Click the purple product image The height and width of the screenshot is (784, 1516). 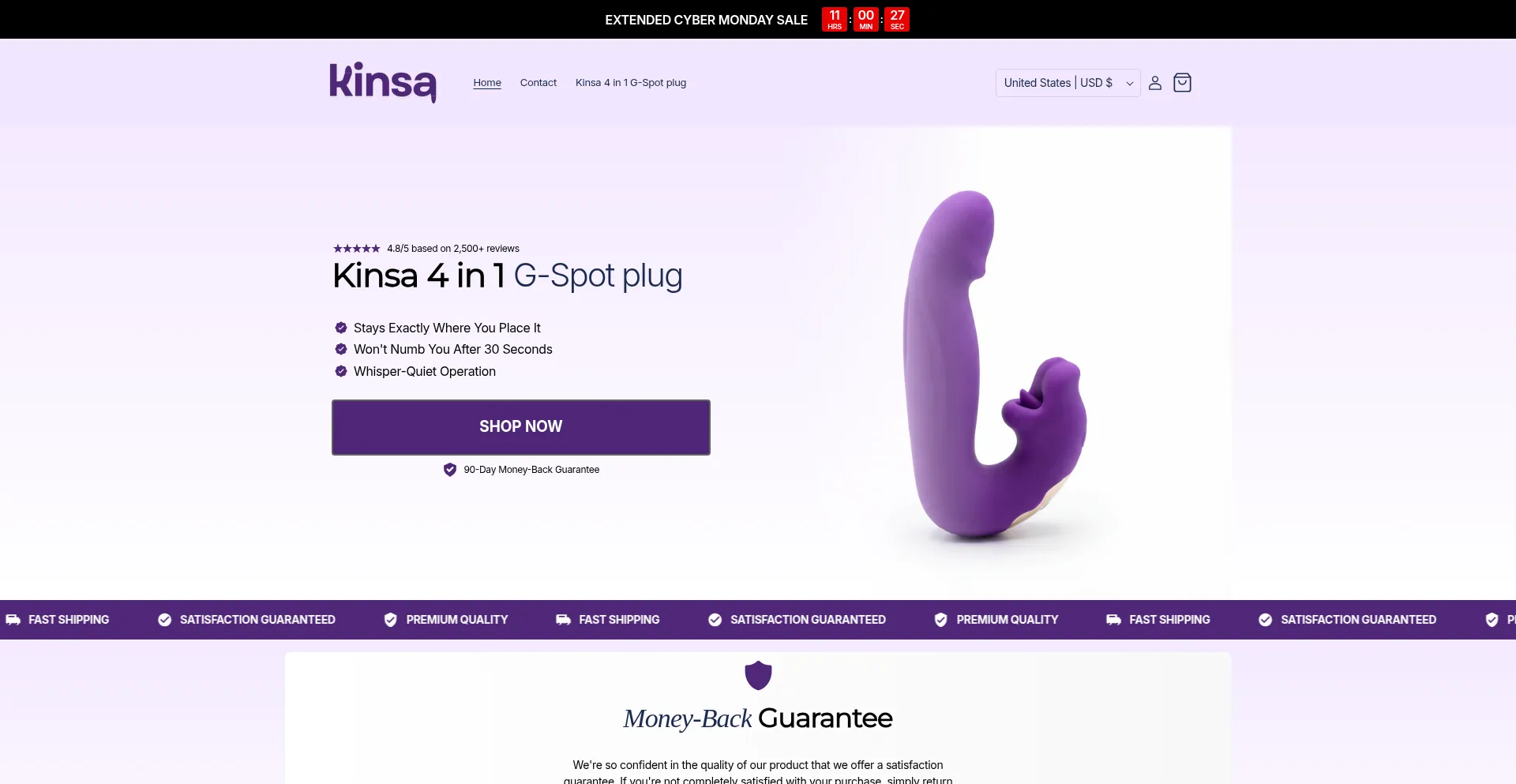(x=995, y=366)
